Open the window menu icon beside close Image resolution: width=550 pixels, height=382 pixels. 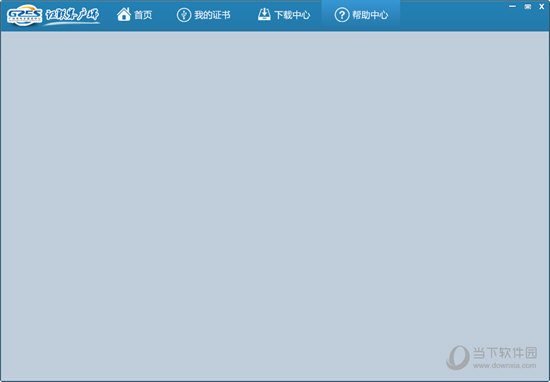click(x=528, y=6)
